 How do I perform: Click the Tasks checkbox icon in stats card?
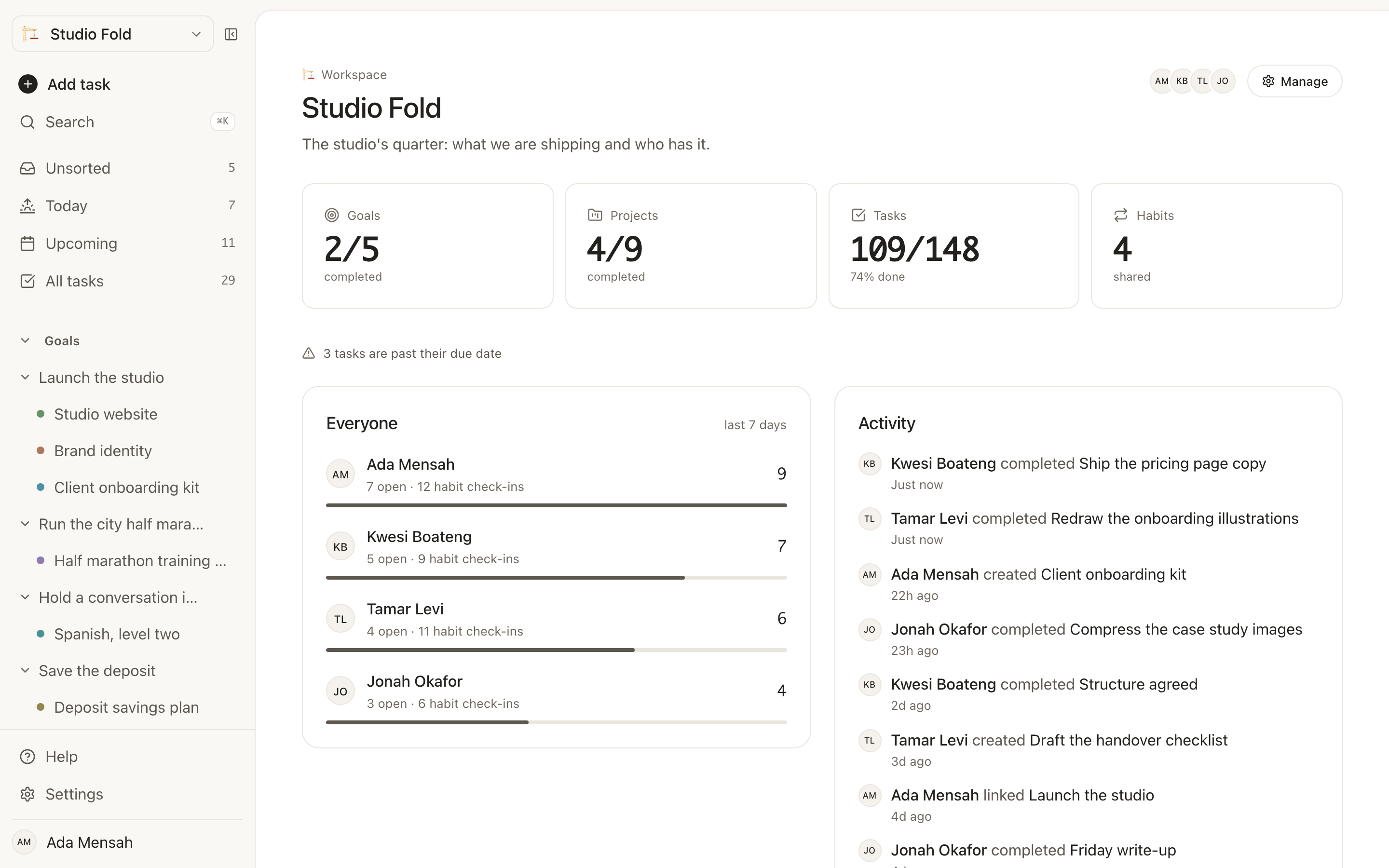click(858, 215)
